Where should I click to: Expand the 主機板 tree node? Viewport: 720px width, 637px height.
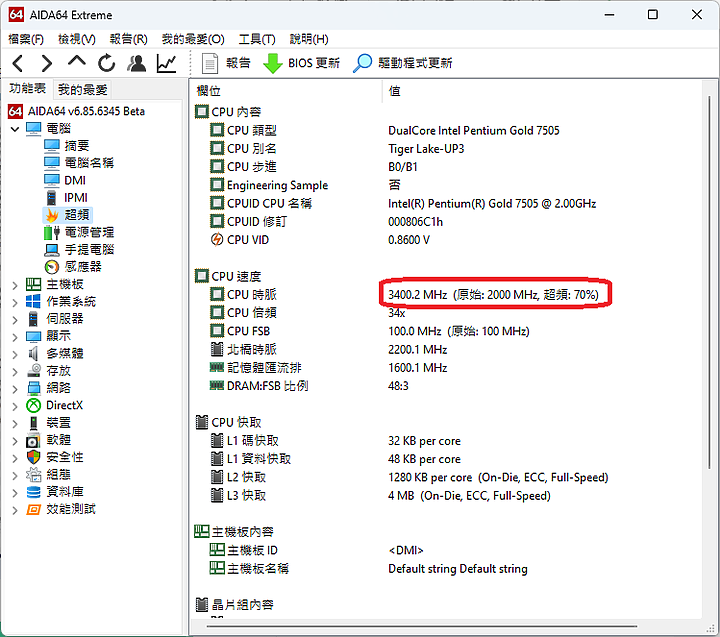15,285
